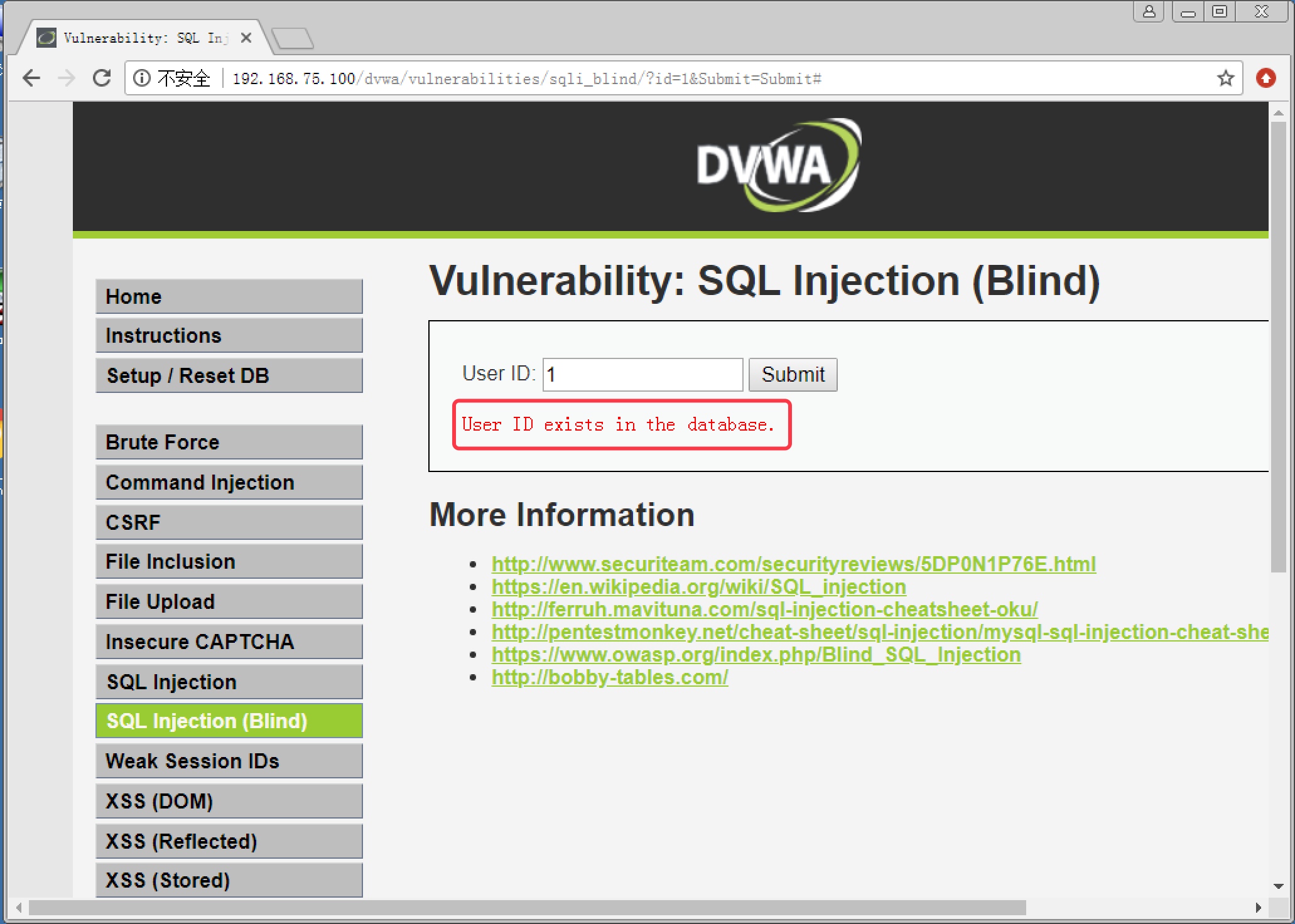Click the address bar URL

[x=526, y=79]
